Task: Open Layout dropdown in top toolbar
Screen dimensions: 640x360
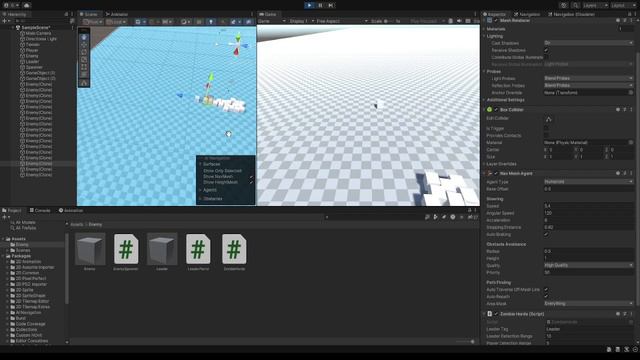Action: pos(623,5)
